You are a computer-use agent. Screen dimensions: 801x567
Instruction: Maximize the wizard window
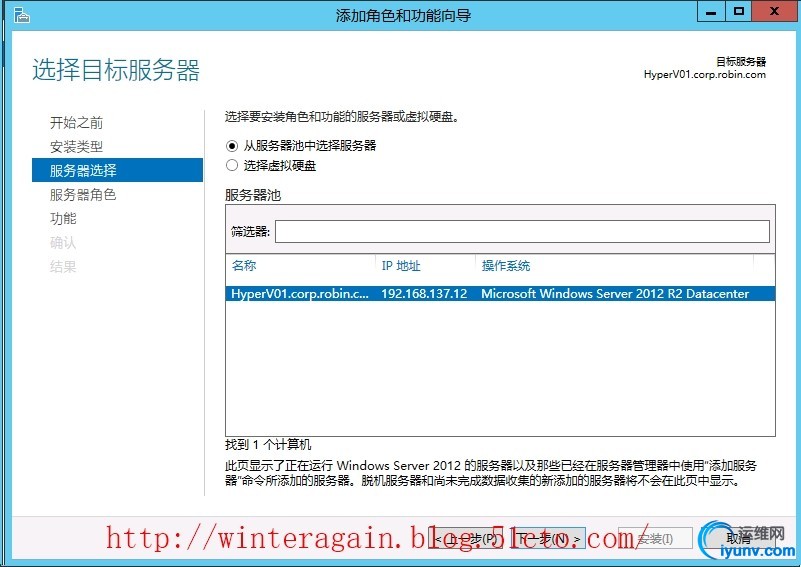point(738,12)
